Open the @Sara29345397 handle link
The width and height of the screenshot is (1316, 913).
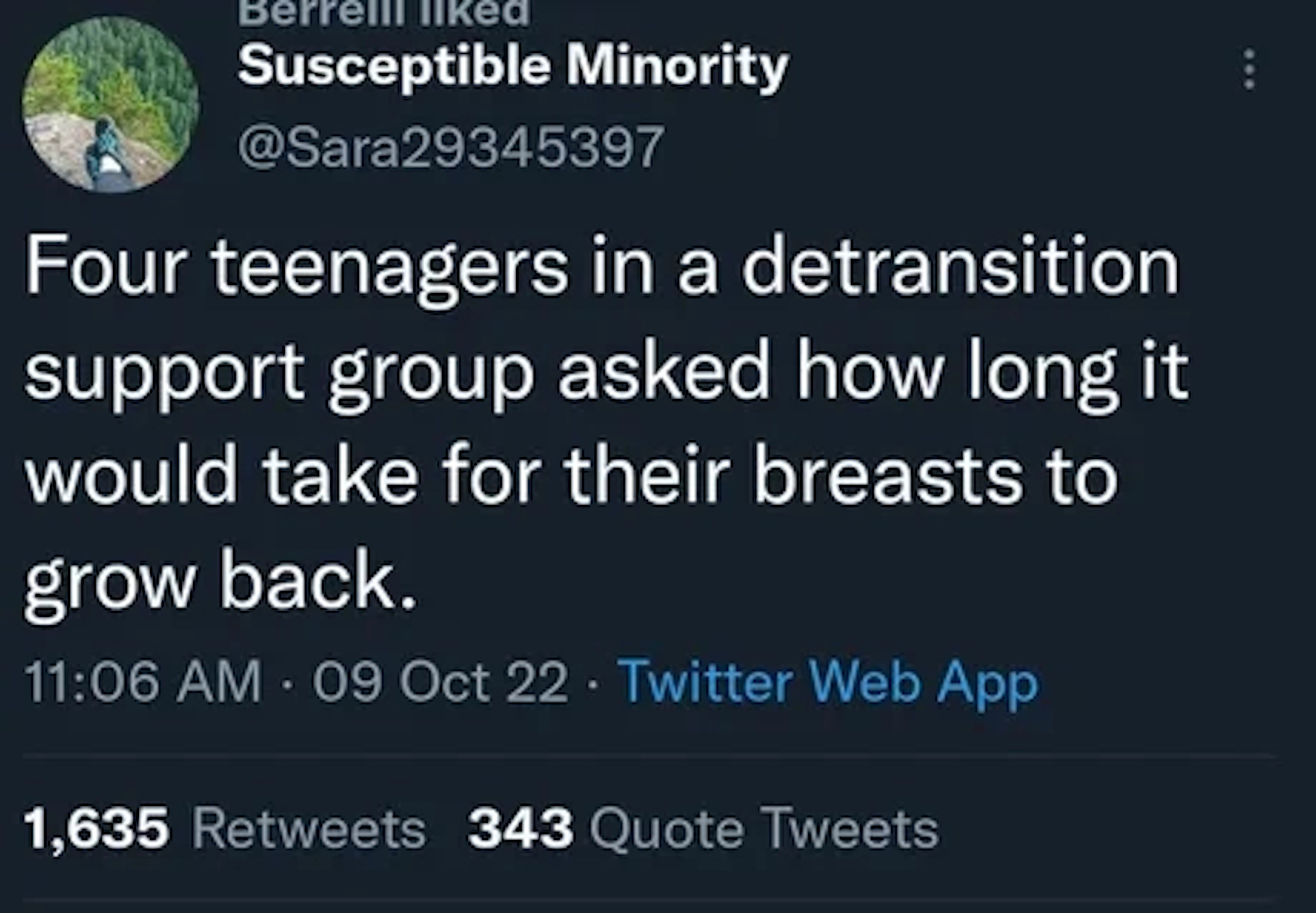[x=451, y=146]
